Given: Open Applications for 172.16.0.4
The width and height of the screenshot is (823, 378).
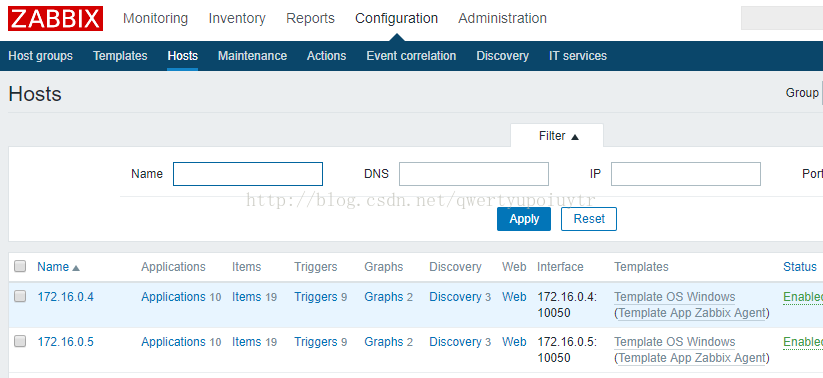Looking at the screenshot, I should pos(173,297).
